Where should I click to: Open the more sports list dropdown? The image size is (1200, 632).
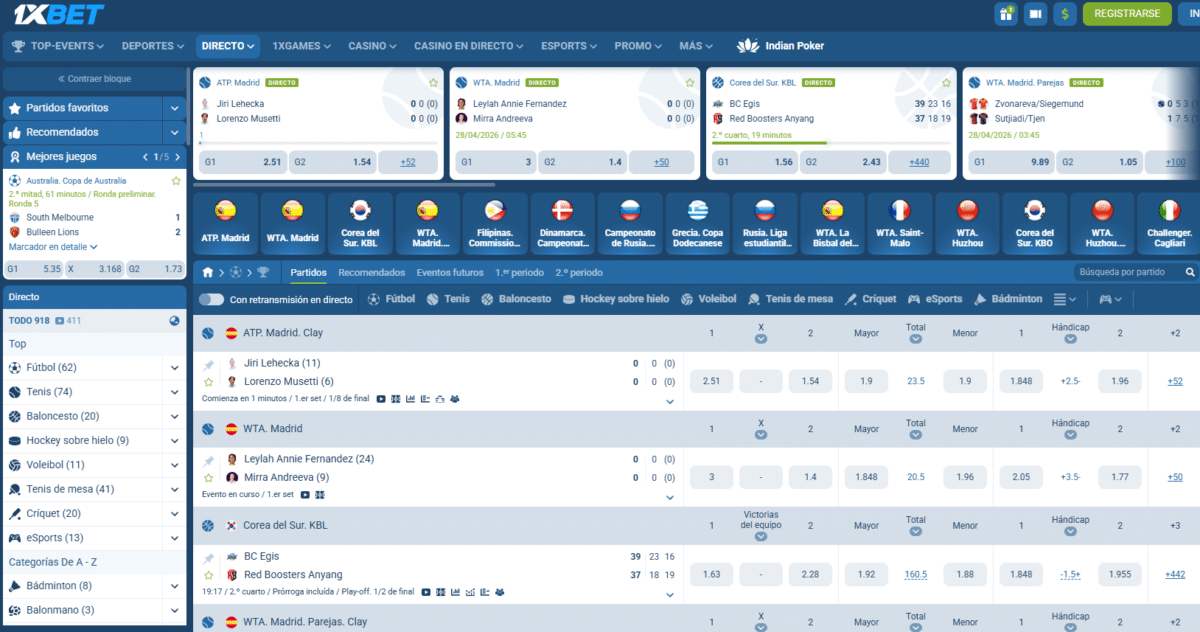click(x=1066, y=299)
